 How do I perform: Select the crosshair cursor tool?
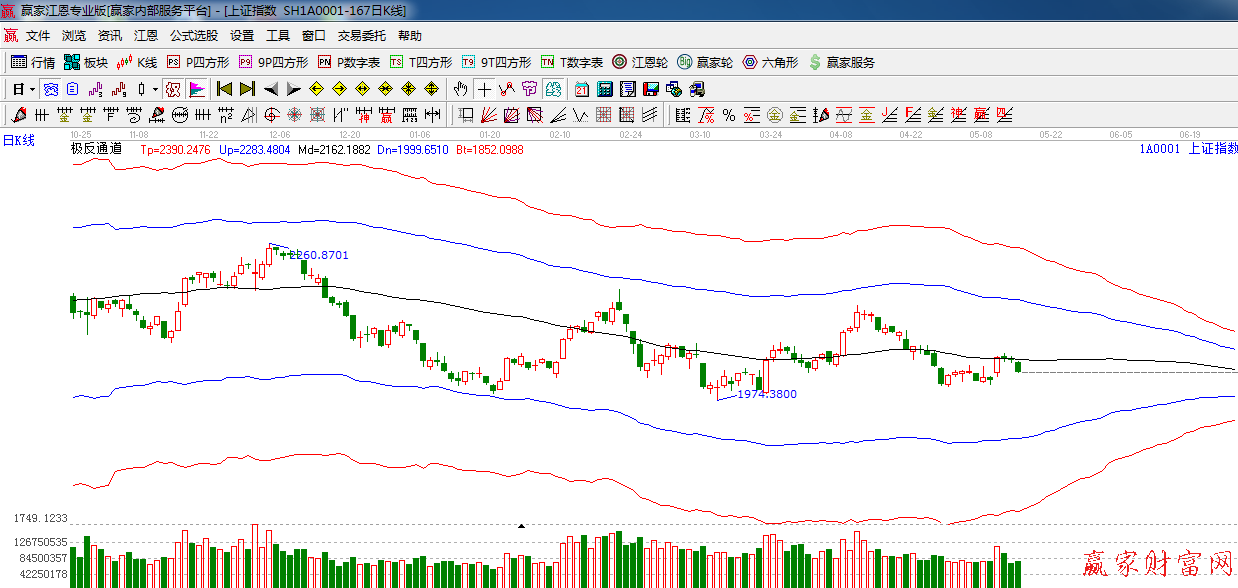click(484, 89)
